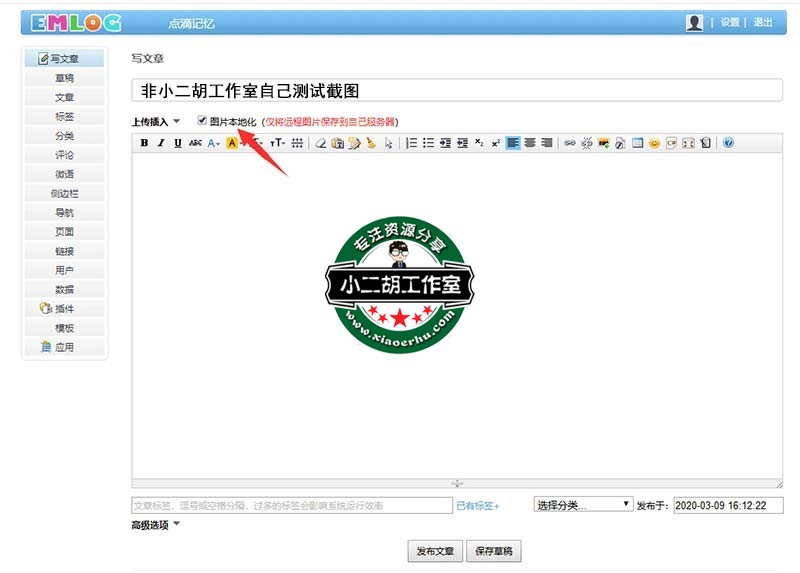Expand the 上传插入 dropdown

point(156,121)
